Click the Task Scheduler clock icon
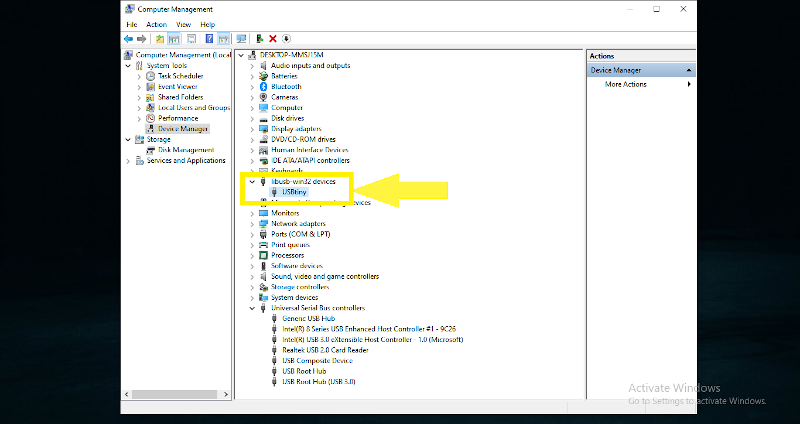 coord(150,76)
